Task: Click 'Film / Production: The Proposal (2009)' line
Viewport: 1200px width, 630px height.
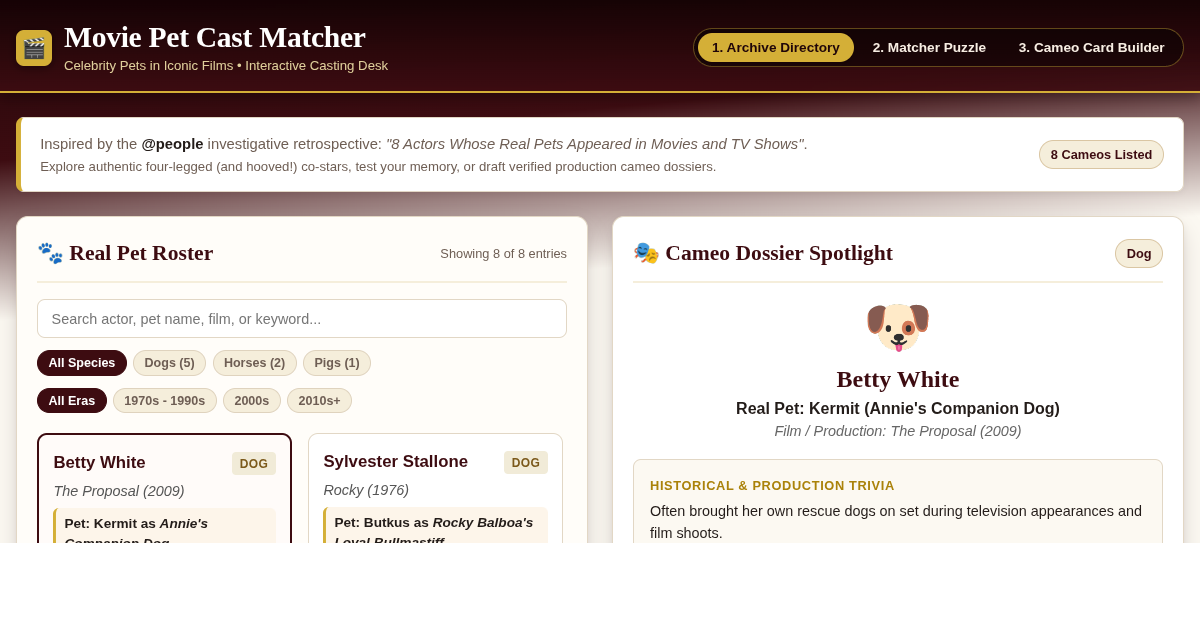Action: (898, 431)
